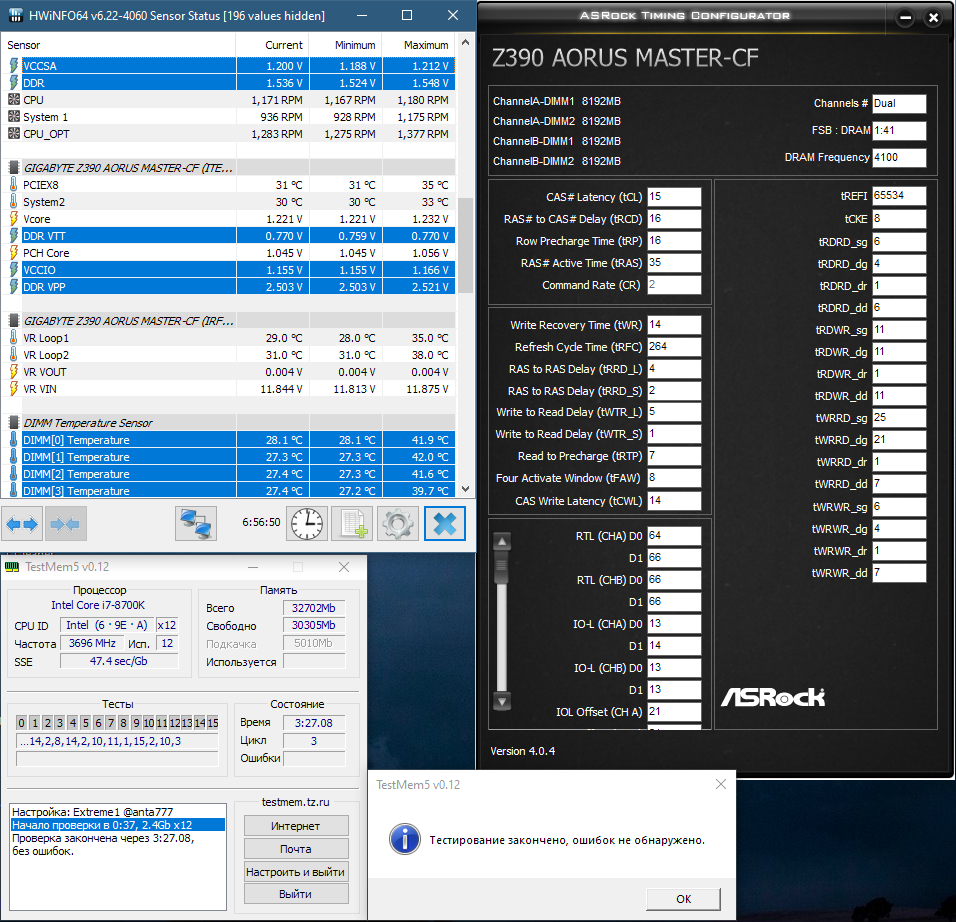
Task: Click the down arrow of the ASRock RTL scrollbar
Action: click(x=502, y=701)
